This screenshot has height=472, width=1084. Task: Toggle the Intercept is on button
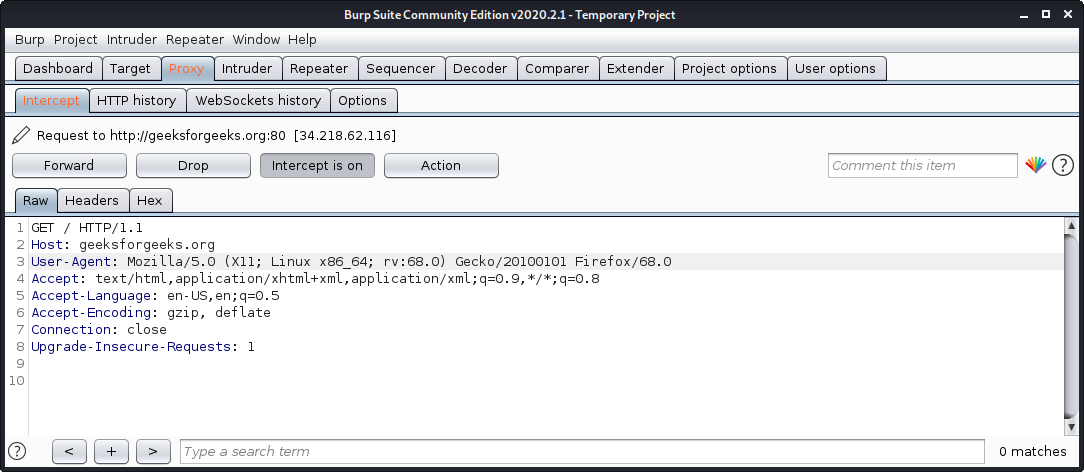coord(317,165)
